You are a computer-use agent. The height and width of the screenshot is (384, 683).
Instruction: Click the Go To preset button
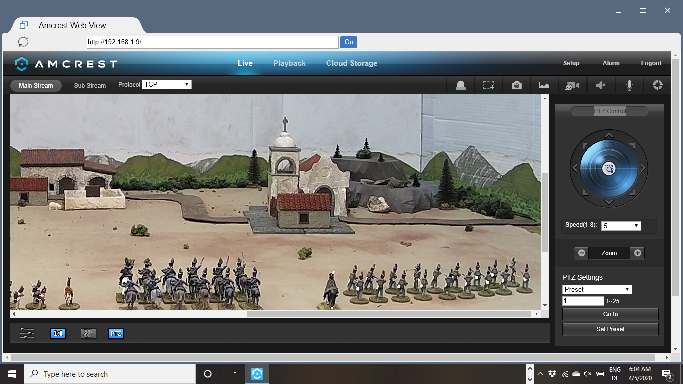click(x=610, y=314)
